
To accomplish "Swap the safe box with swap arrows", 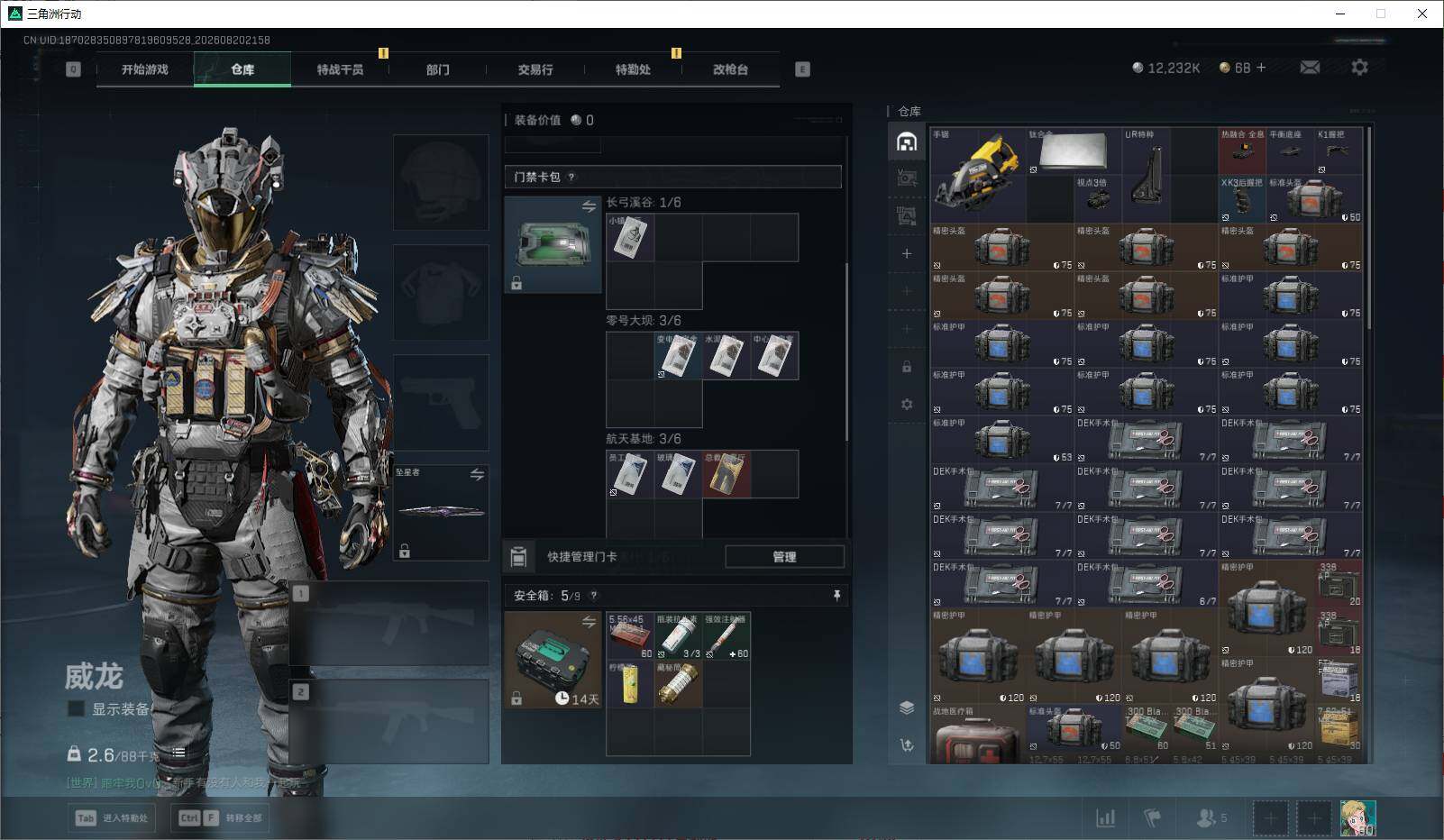I will [x=589, y=622].
